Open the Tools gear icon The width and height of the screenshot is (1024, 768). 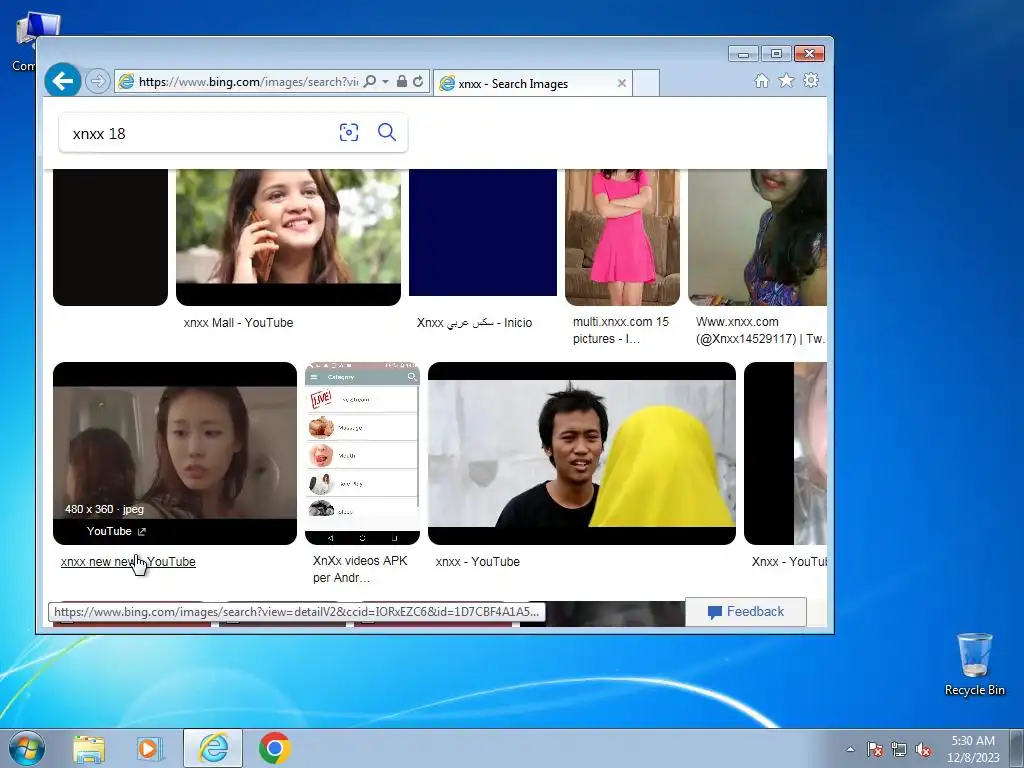811,80
